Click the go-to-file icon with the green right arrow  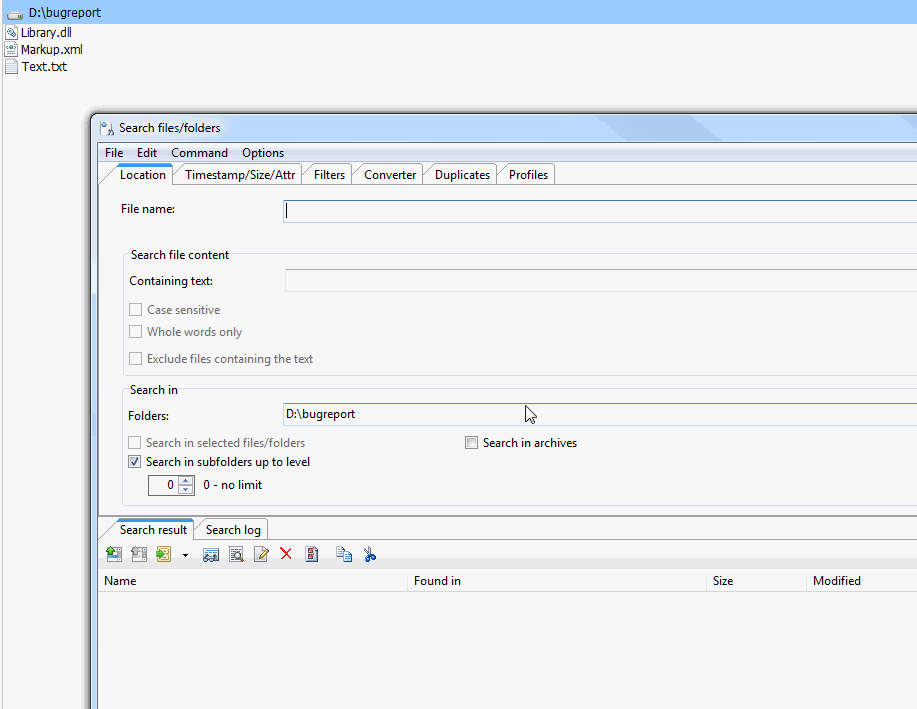[164, 553]
